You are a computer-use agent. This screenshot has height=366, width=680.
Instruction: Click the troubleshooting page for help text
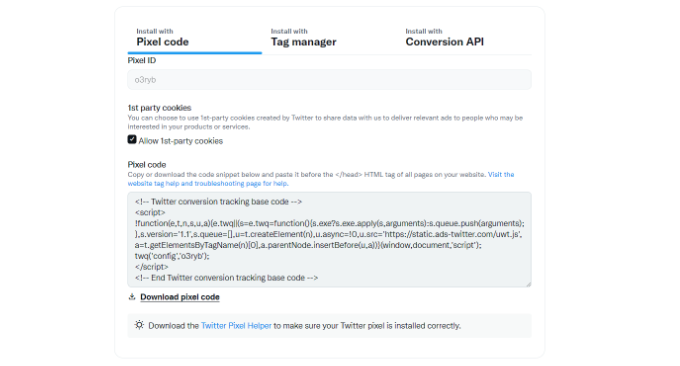(241, 183)
